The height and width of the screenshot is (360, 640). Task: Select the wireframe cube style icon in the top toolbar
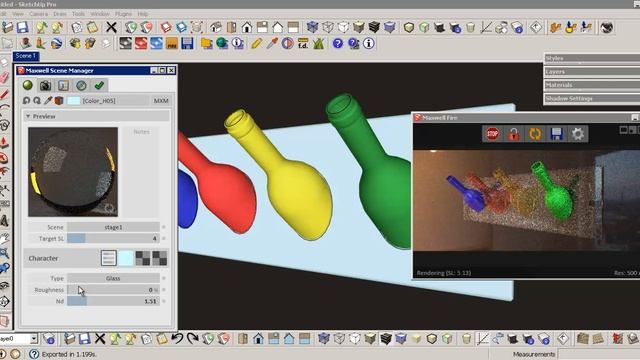pyautogui.click(x=328, y=27)
